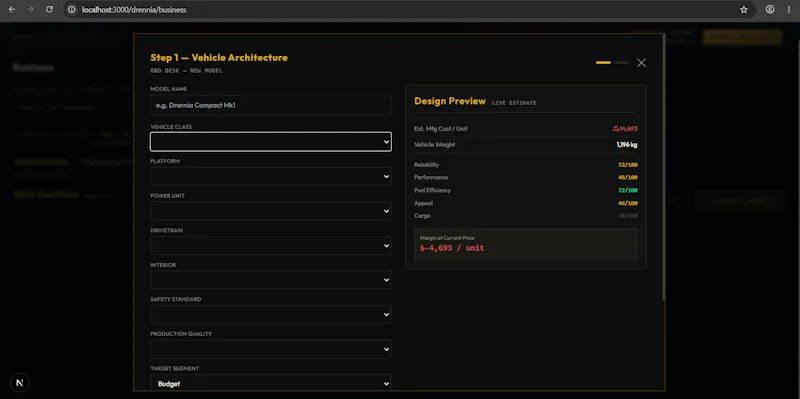Click the first step progress indicator
This screenshot has width=800, height=399.
point(603,63)
